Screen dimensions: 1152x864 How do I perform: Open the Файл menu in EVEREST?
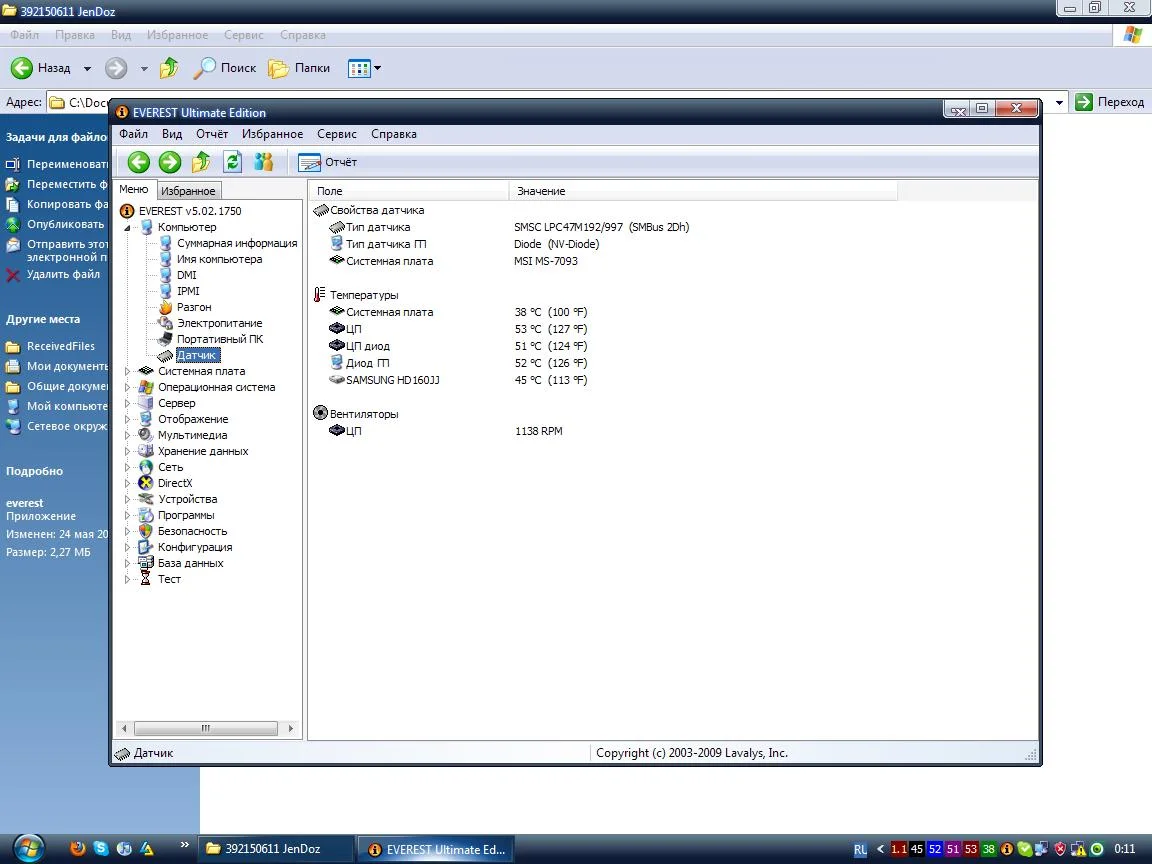click(x=133, y=134)
